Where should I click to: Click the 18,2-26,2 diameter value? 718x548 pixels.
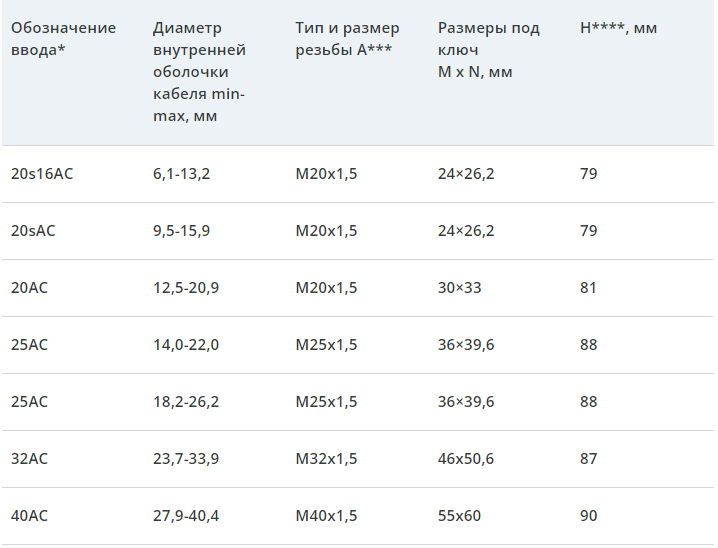pyautogui.click(x=186, y=402)
